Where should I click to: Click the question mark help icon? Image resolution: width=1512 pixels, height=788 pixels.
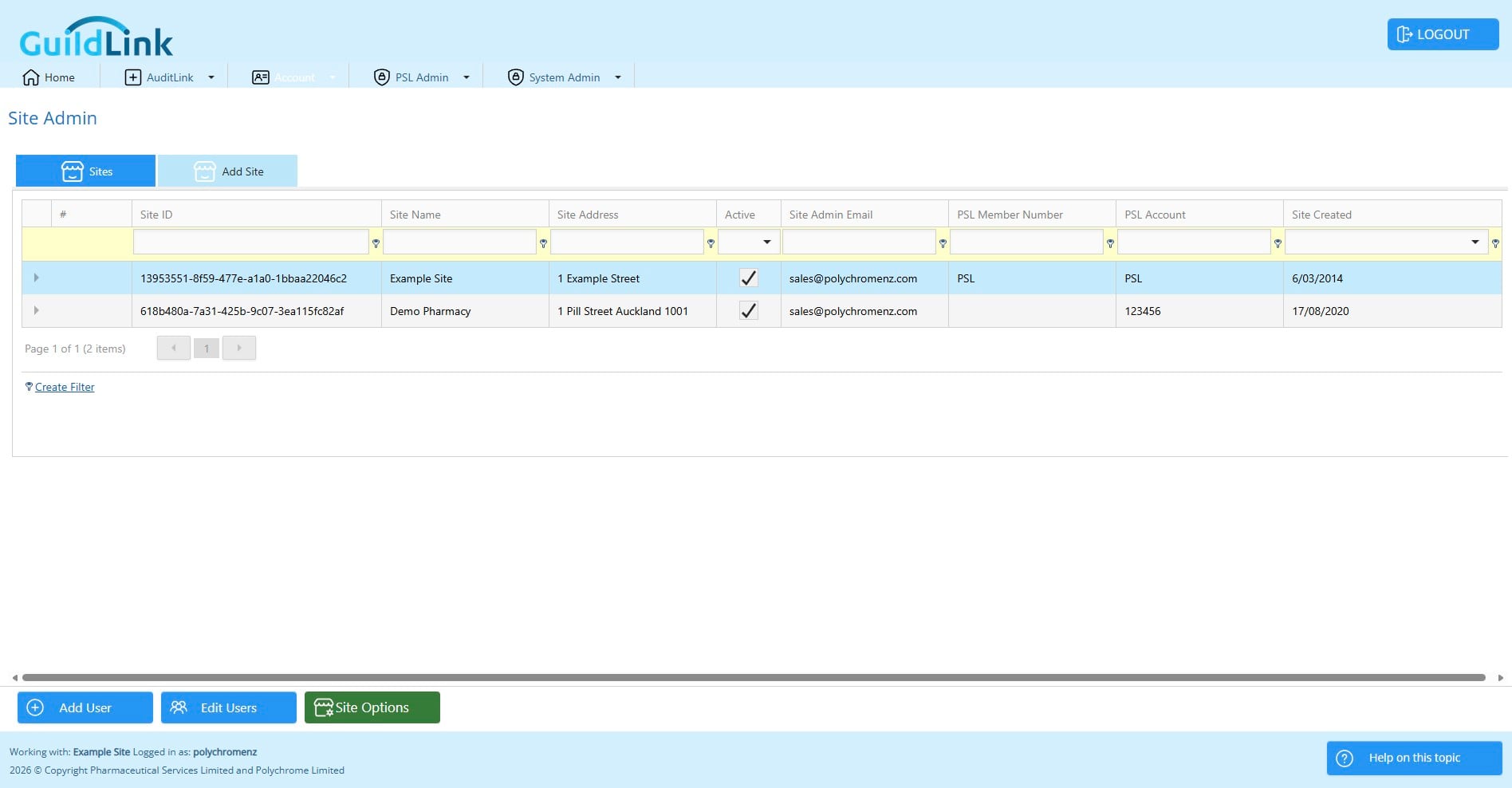[x=1345, y=758]
